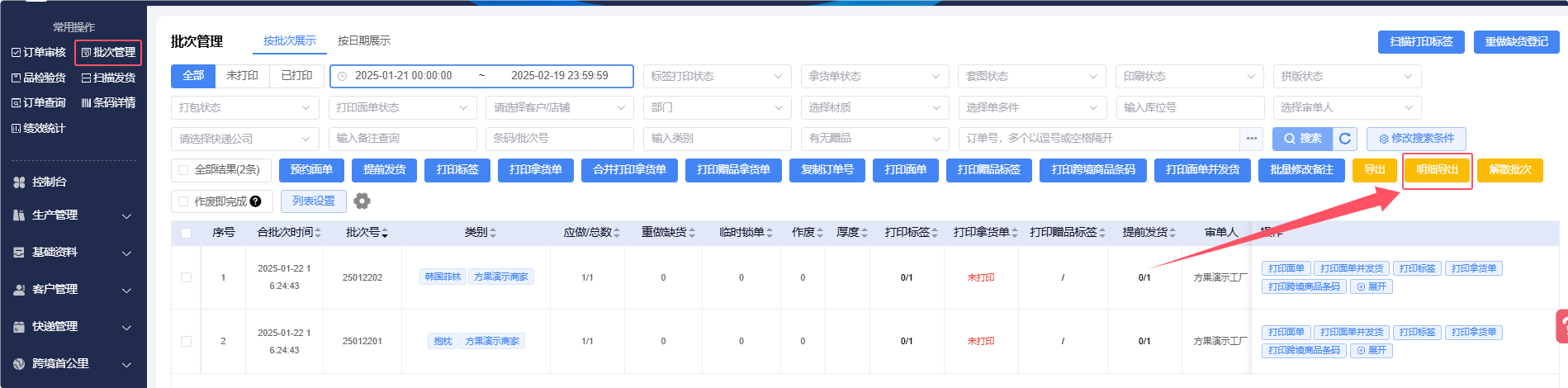Select the checkbox for batch 25012201 row
This screenshot has width=1568, height=388.
click(x=186, y=341)
